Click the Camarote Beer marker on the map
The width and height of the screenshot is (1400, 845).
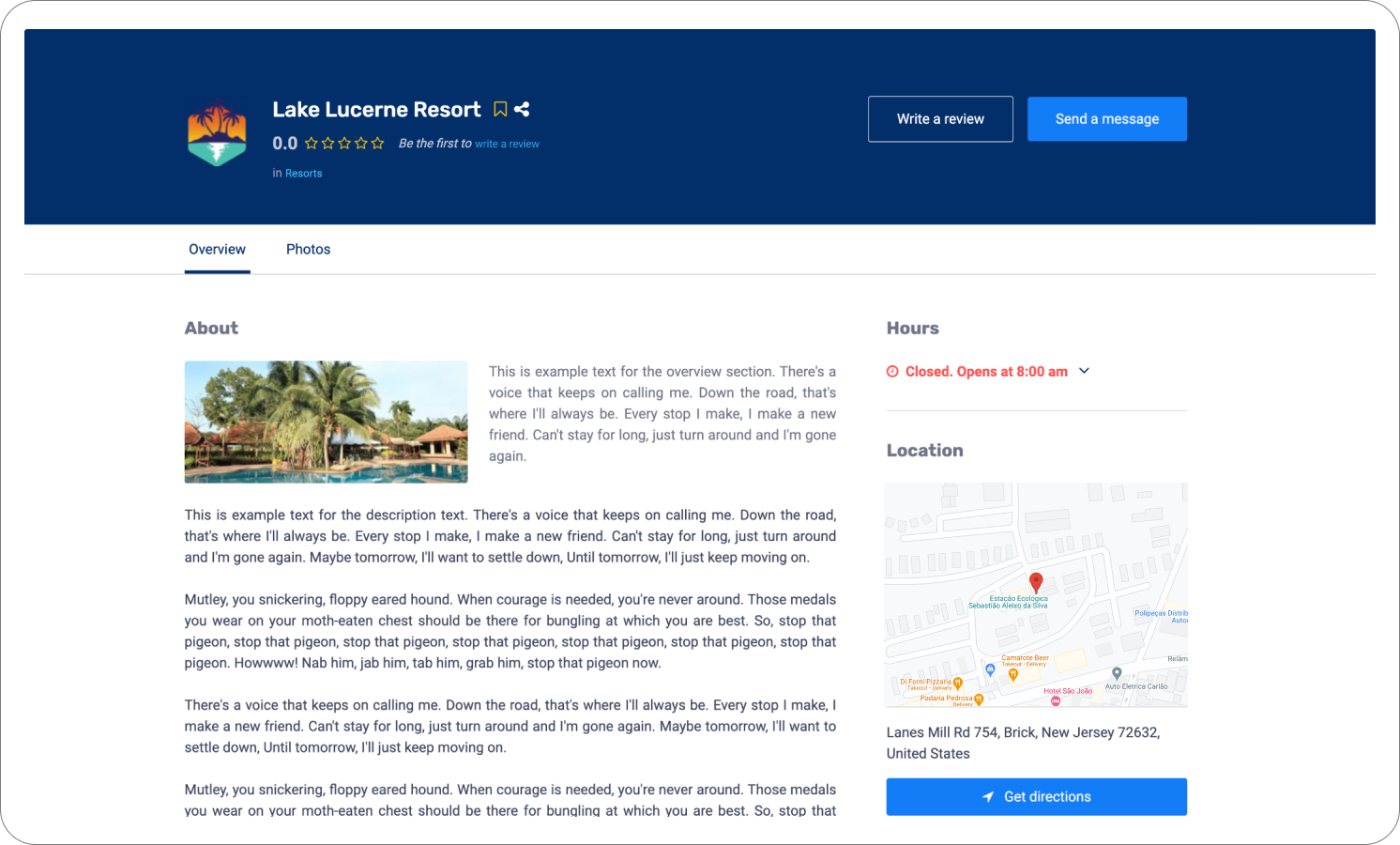pos(1013,673)
